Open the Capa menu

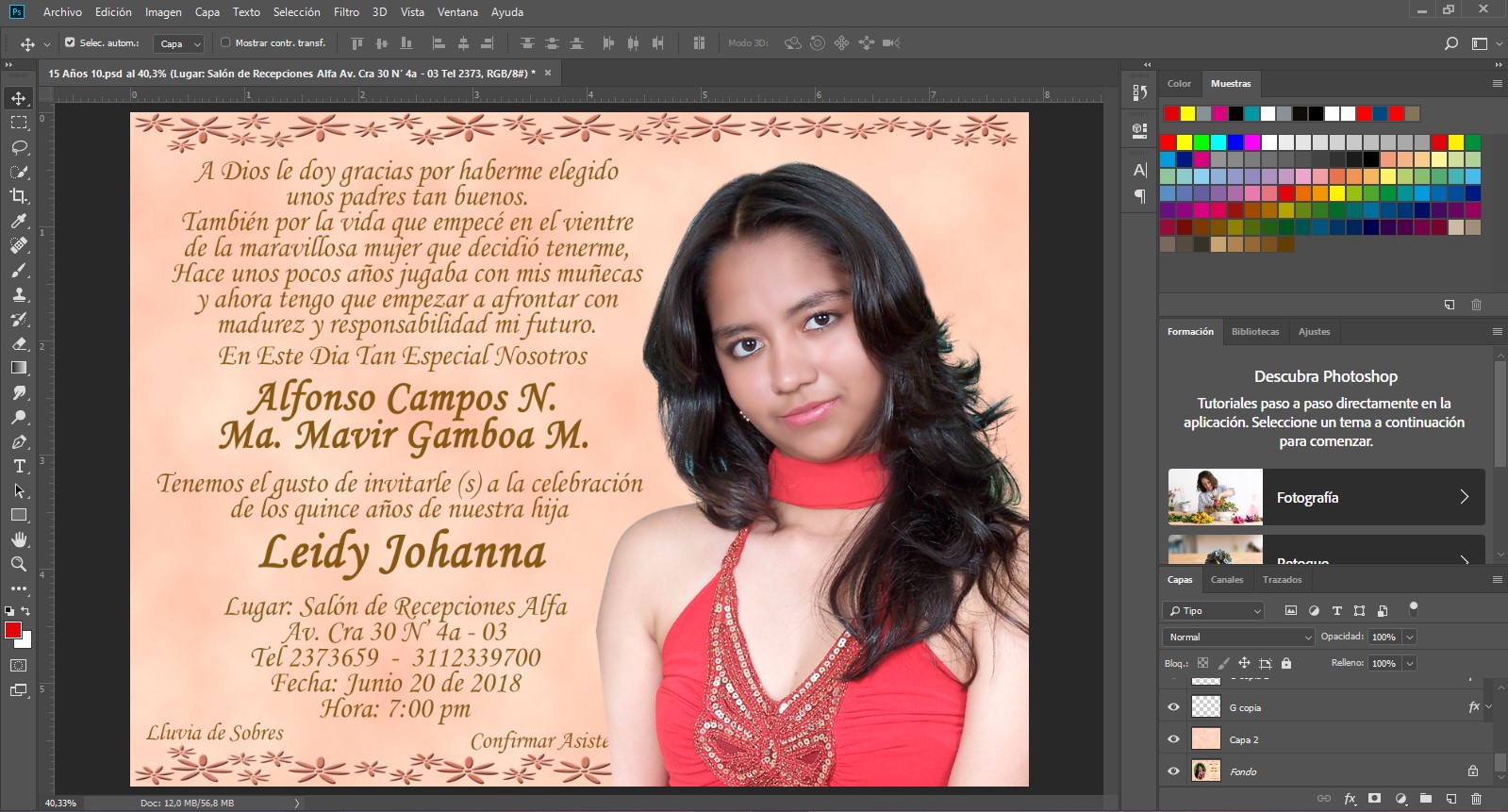pos(207,12)
